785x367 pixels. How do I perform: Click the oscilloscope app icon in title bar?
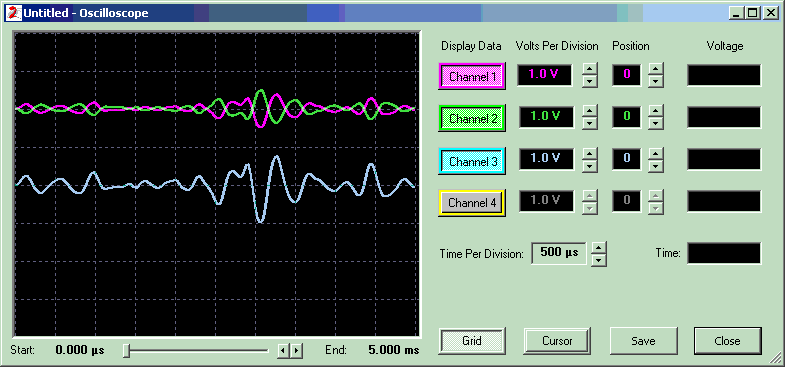point(14,13)
